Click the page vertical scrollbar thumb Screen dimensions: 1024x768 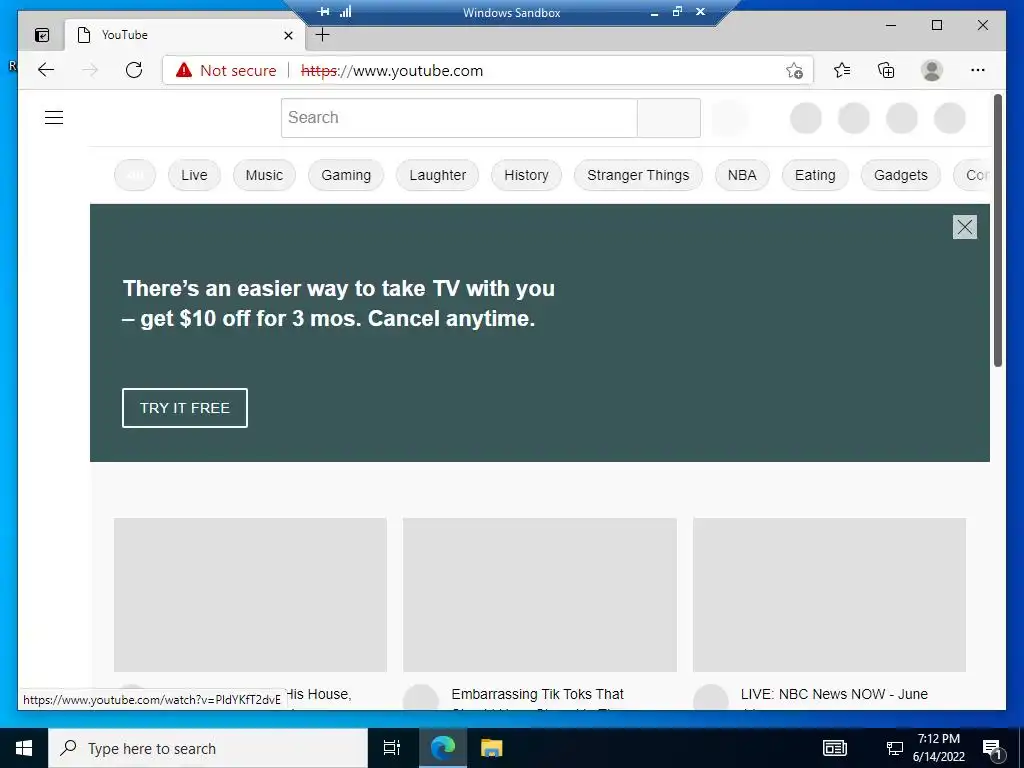(997, 231)
